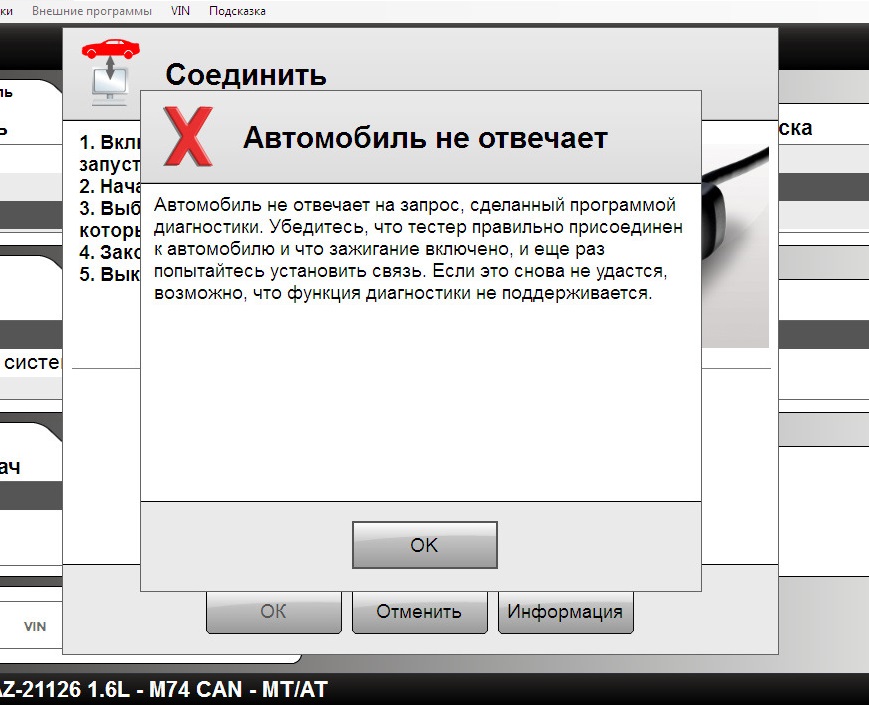
Task: Click the numbered connection steps list
Action: pos(110,208)
